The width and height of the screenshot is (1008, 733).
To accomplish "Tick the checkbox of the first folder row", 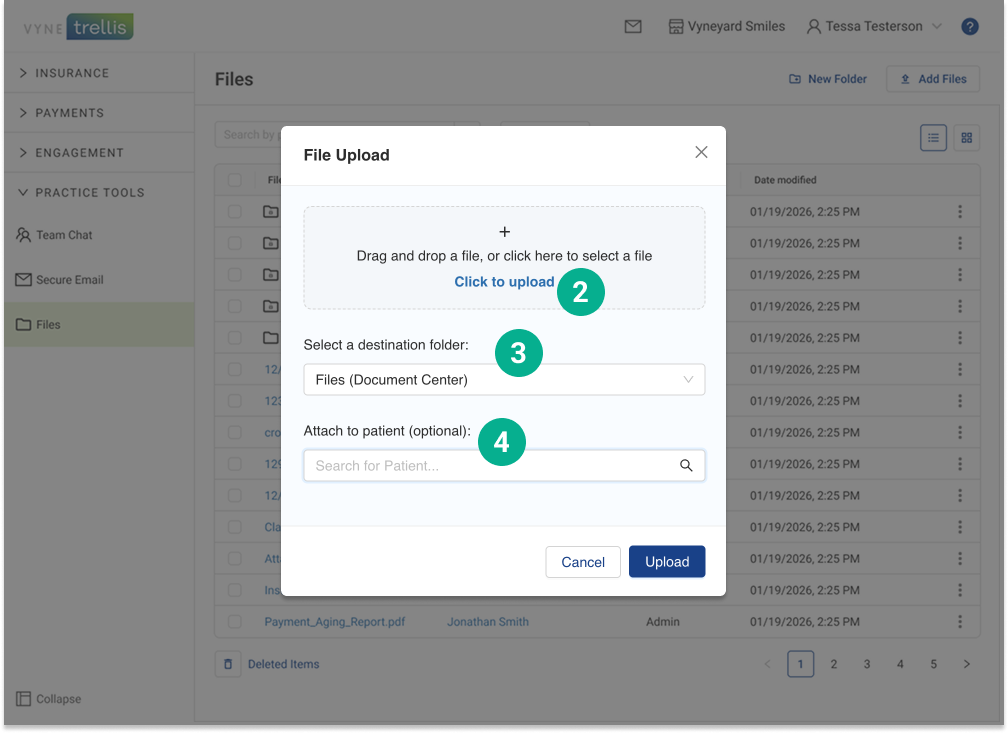I will pos(234,212).
